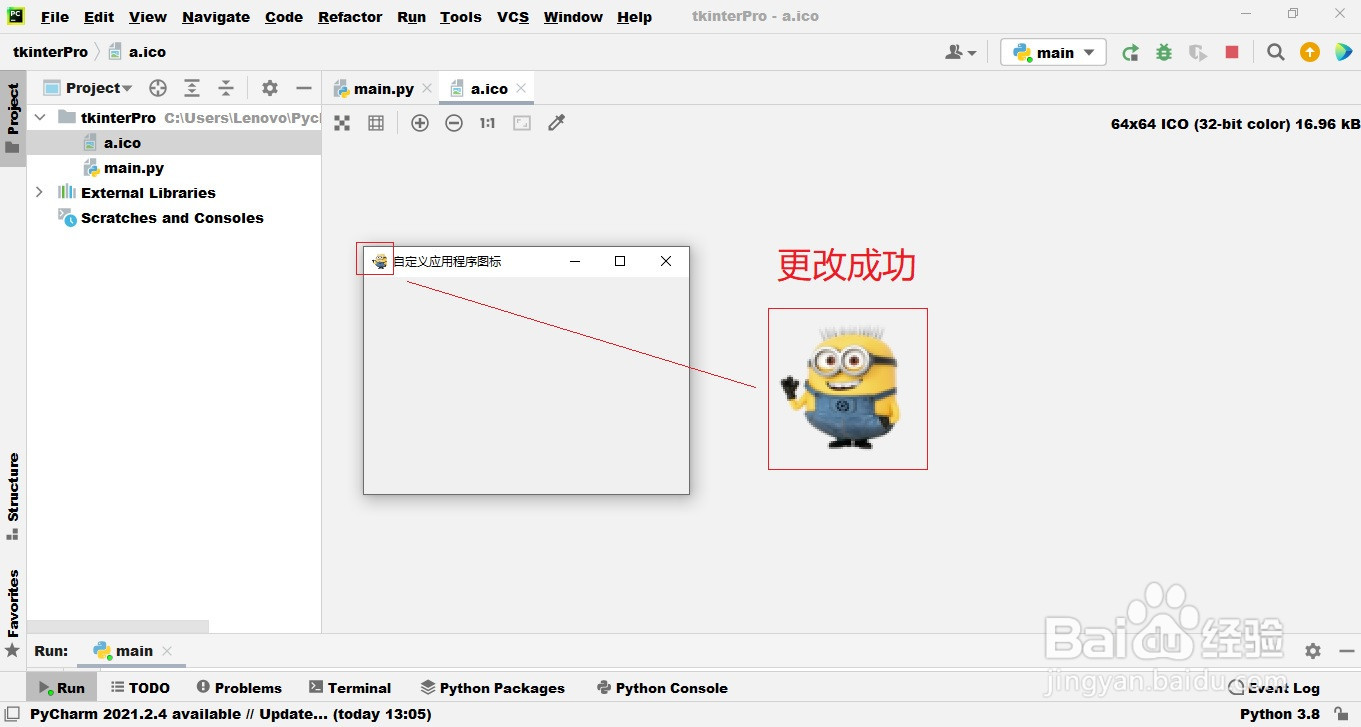Expand External Libraries node
Viewport: 1361px width, 727px height.
click(x=40, y=192)
